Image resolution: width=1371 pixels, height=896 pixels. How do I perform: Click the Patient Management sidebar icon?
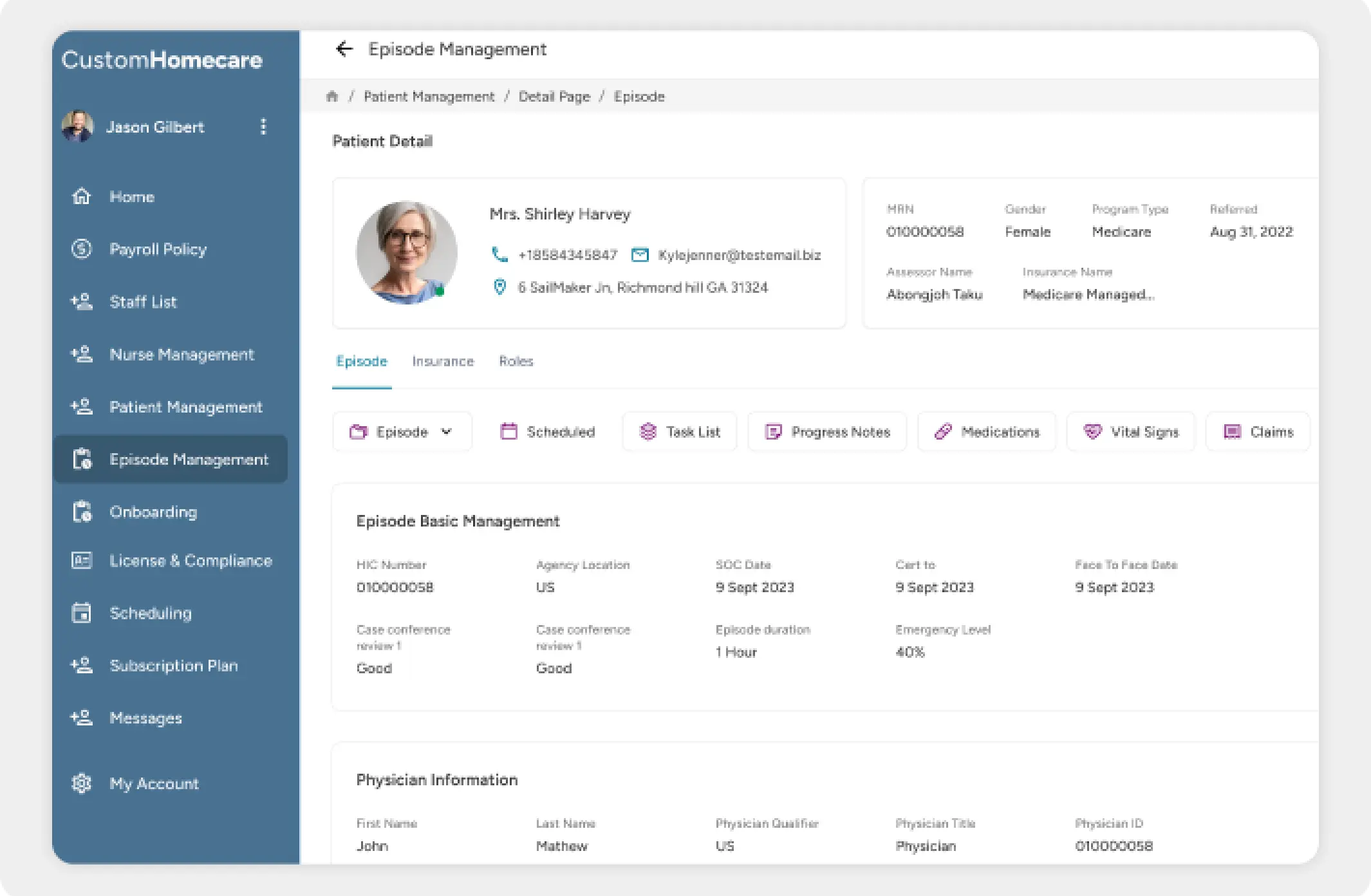pyautogui.click(x=81, y=406)
